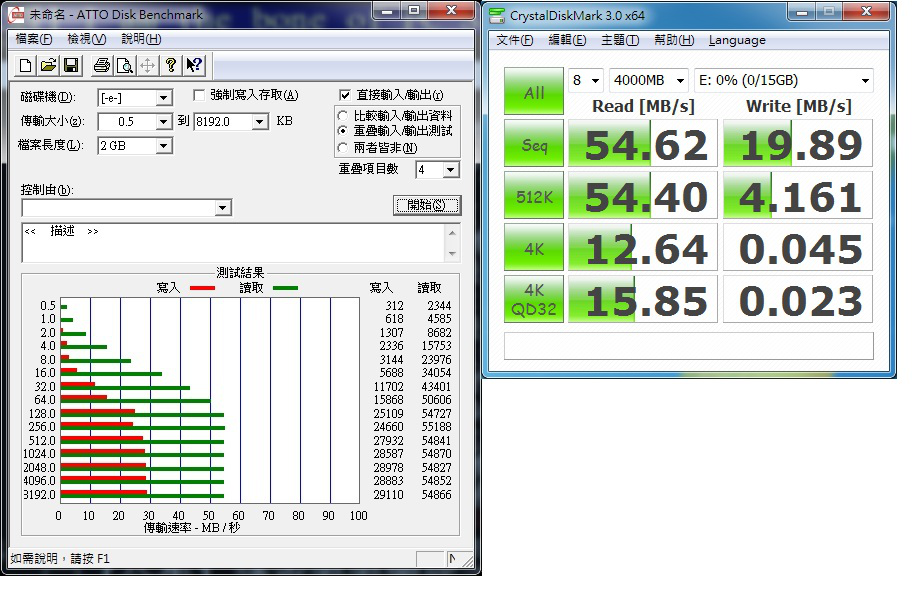The width and height of the screenshot is (920, 600).
Task: Run the 4K QD32 test button
Action: point(534,299)
